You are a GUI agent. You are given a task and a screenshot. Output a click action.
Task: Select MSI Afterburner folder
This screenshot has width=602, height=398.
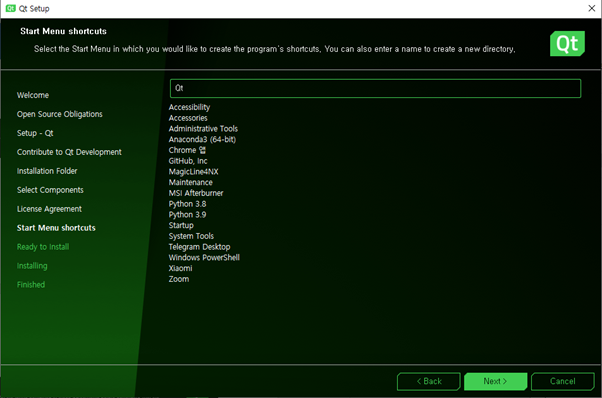coord(196,193)
